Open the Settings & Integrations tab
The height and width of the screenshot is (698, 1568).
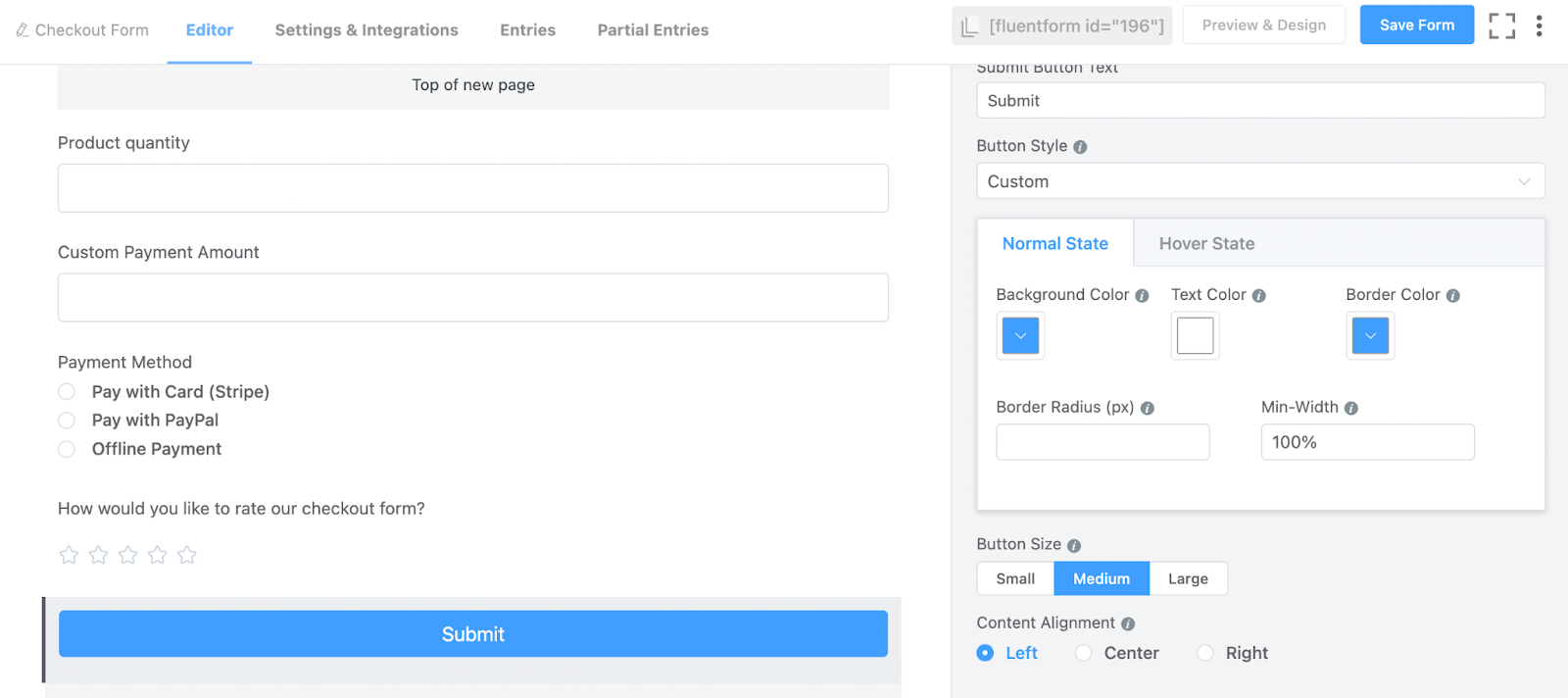[x=367, y=30]
